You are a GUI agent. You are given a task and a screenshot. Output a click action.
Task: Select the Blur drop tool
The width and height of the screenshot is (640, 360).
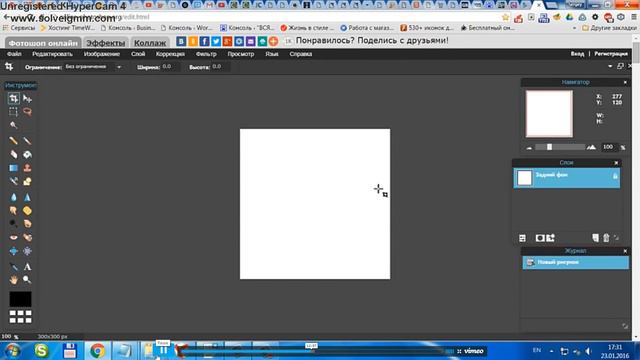[x=13, y=197]
